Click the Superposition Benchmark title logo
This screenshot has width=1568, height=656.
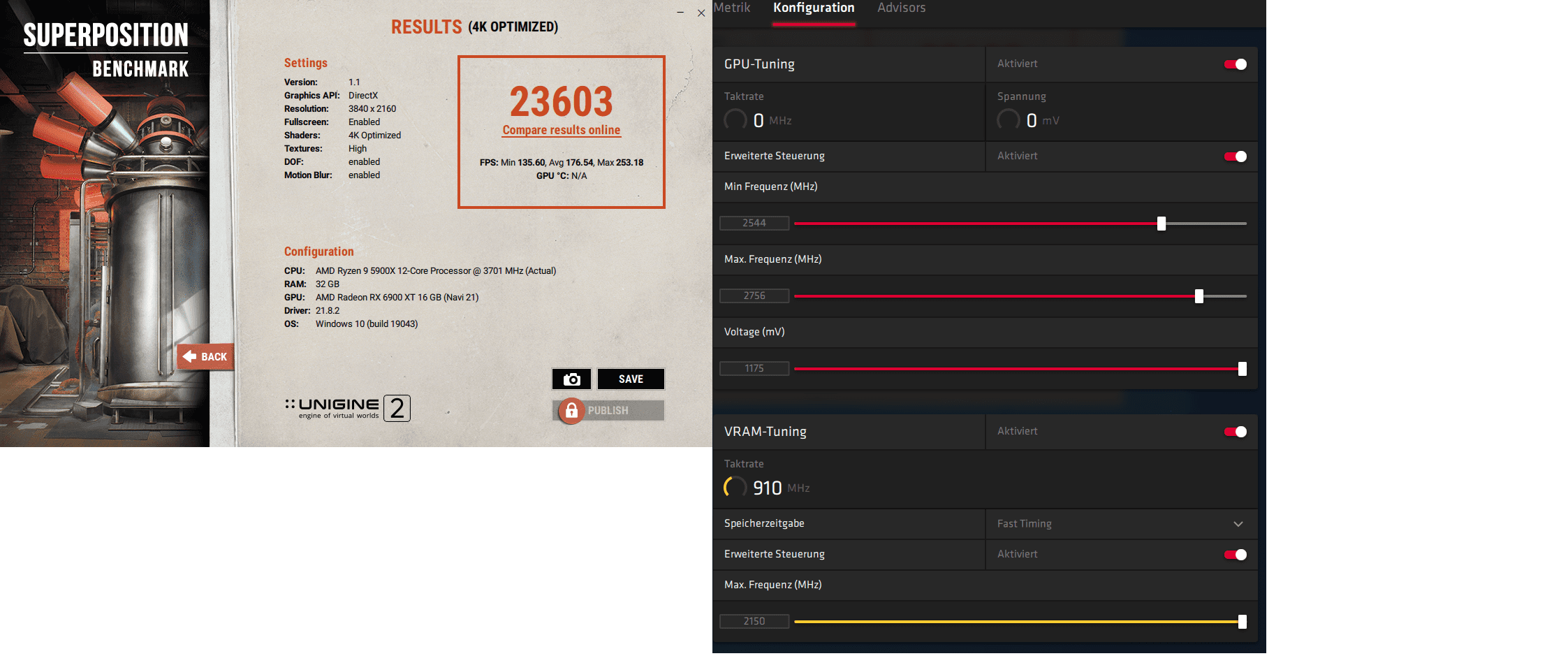(106, 50)
